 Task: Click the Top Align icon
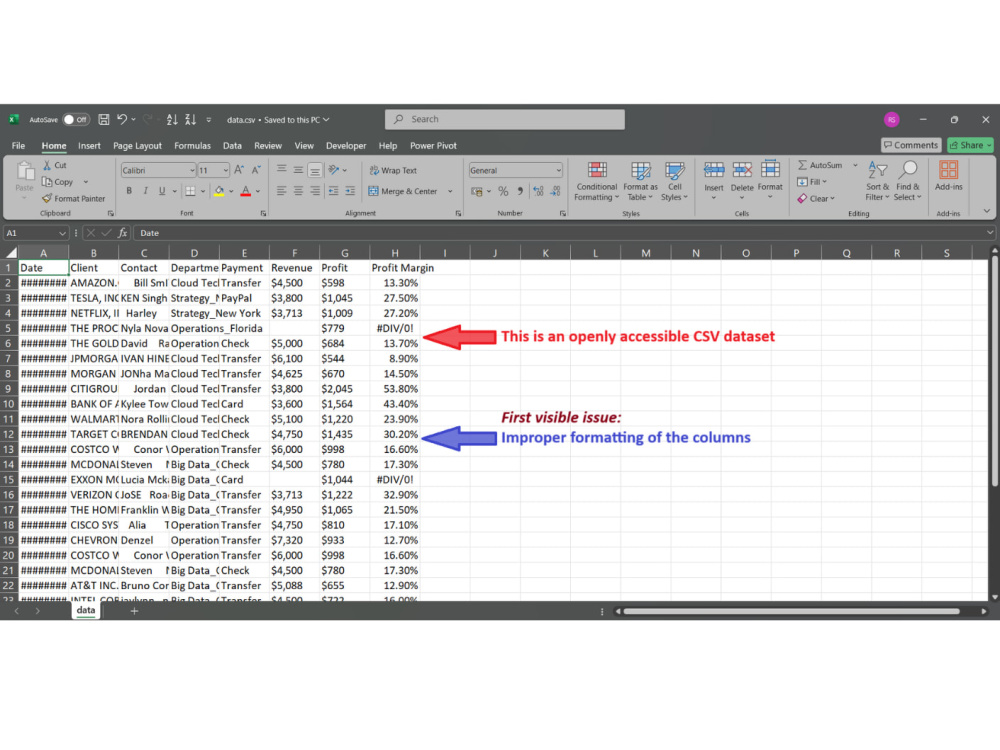(281, 170)
